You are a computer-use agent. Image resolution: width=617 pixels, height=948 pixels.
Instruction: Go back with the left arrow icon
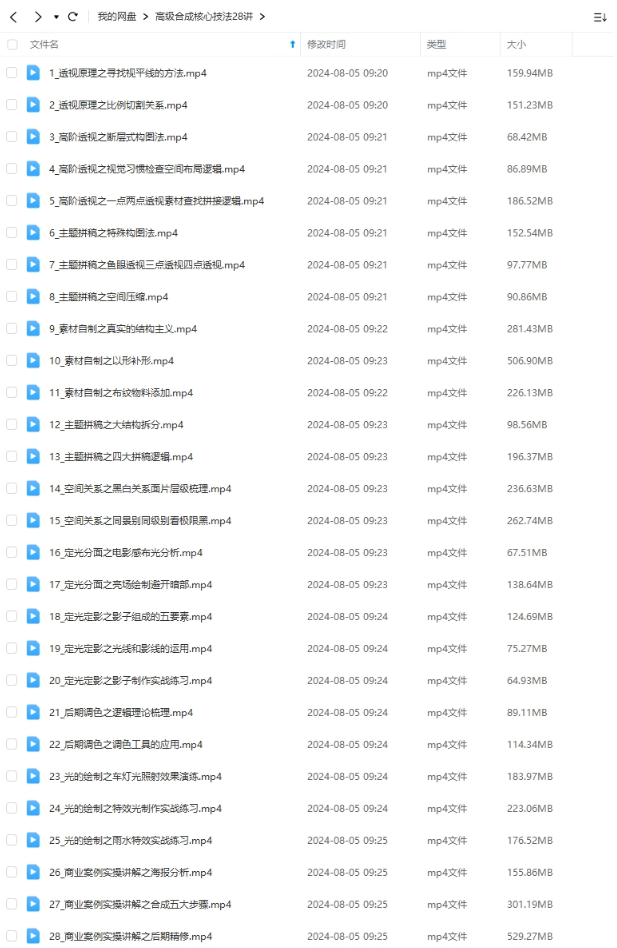(x=14, y=17)
